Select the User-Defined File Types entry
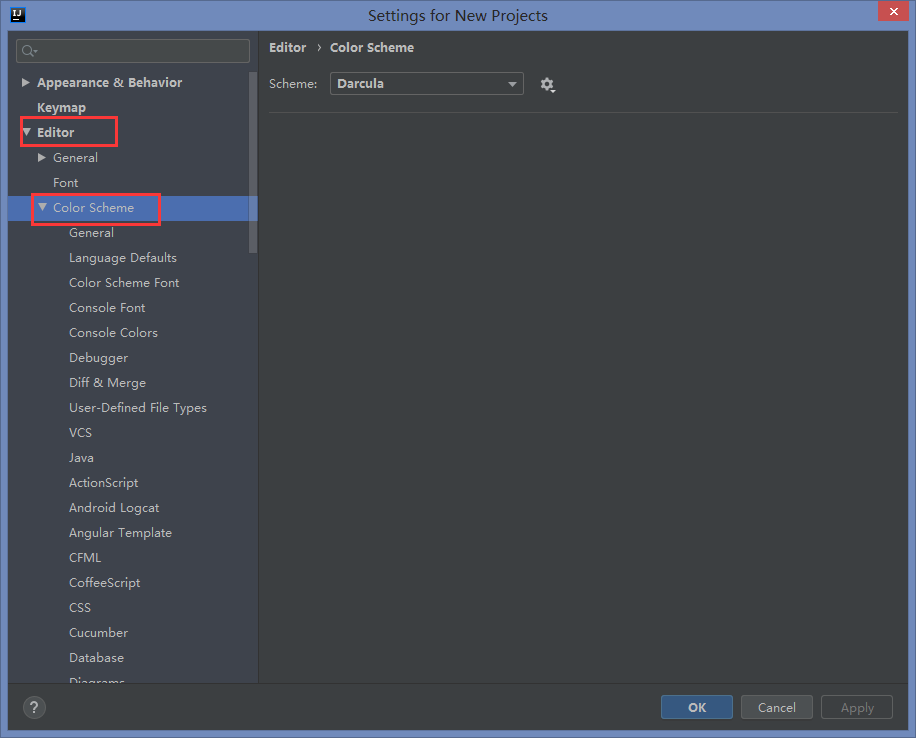The width and height of the screenshot is (916, 738). click(137, 407)
